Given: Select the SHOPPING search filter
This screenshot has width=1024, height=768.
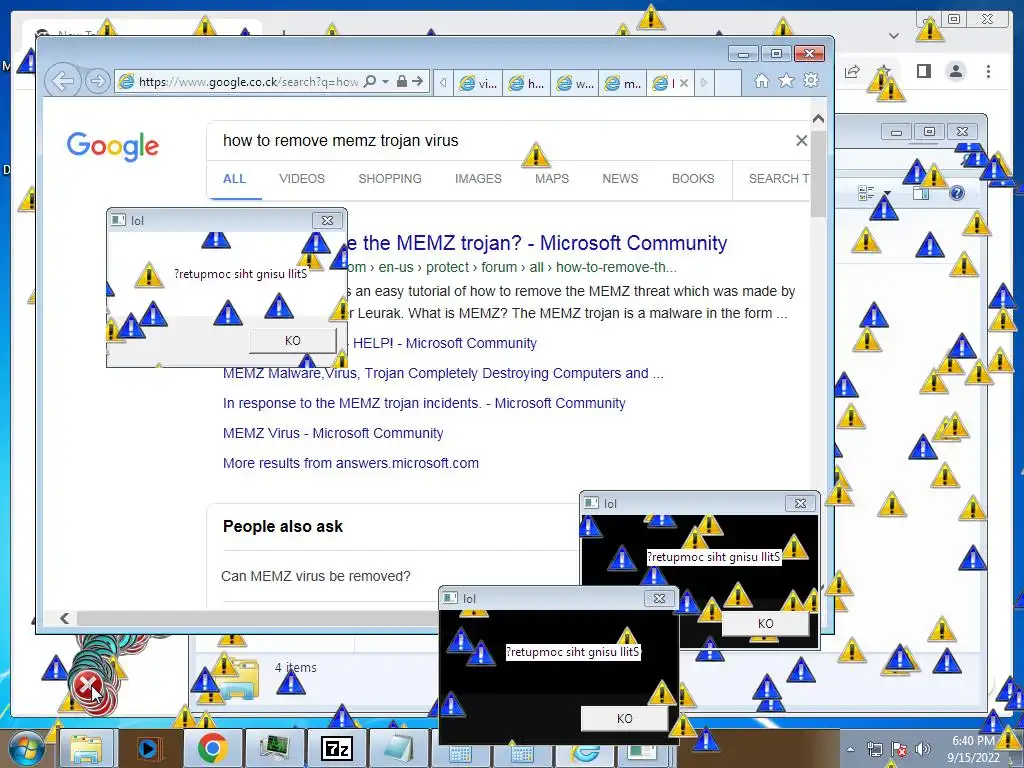Looking at the screenshot, I should pos(390,179).
